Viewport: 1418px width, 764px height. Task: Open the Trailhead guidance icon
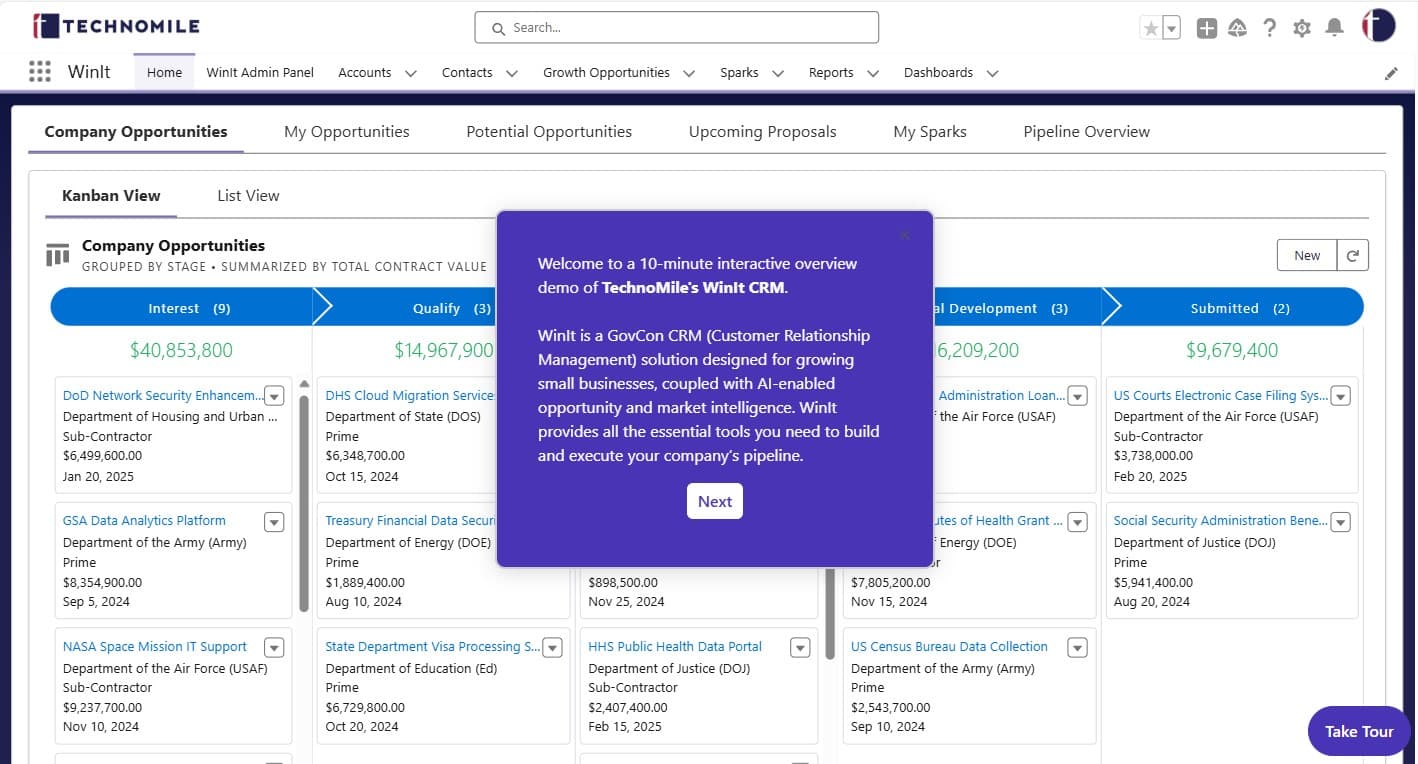click(x=1237, y=28)
